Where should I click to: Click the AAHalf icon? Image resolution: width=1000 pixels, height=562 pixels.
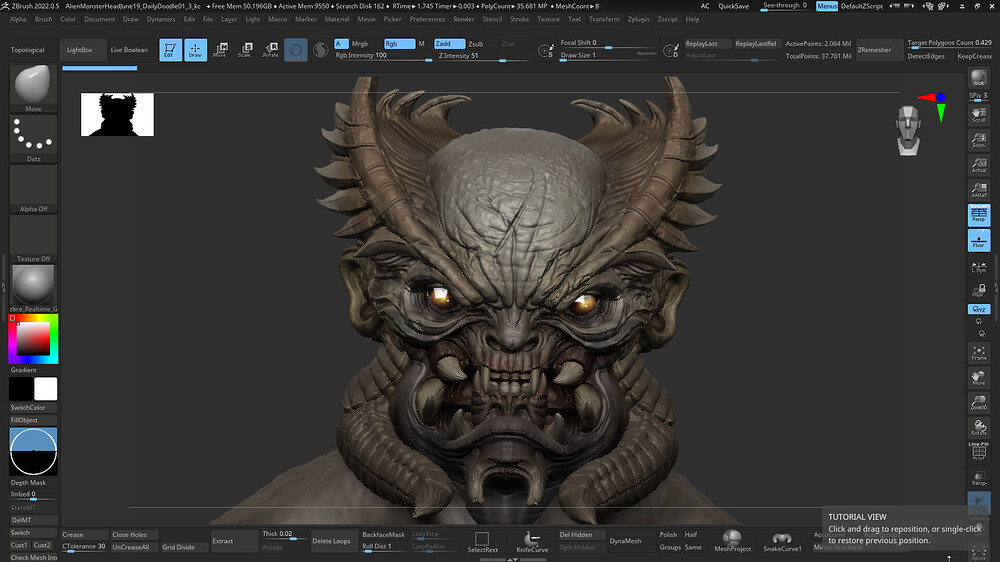tap(978, 189)
